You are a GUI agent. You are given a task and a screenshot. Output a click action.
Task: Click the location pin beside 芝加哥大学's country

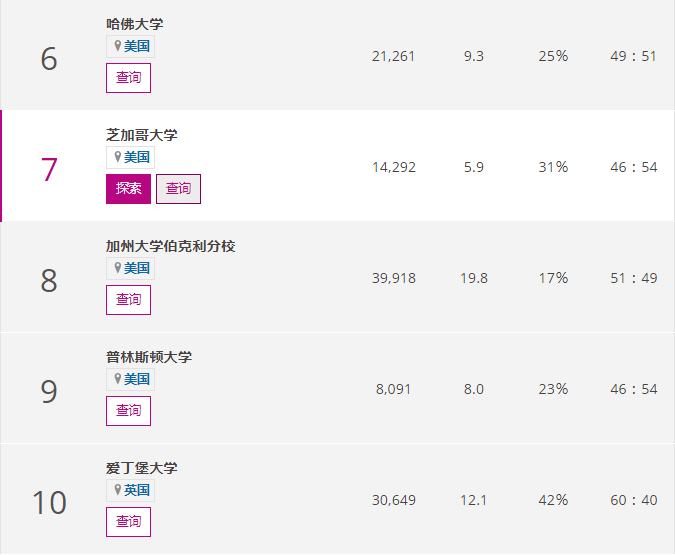[x=117, y=157]
